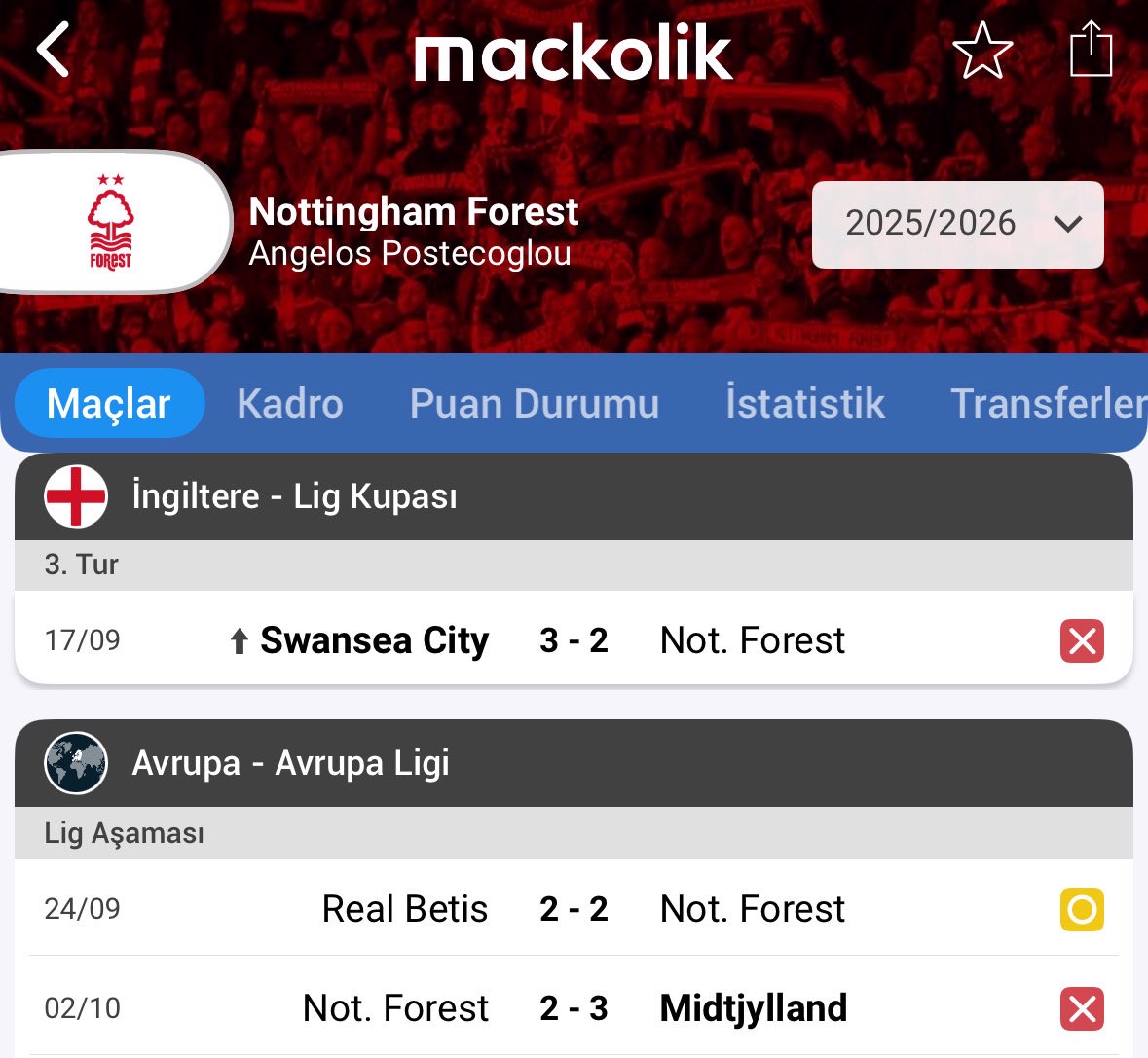The image size is (1148, 1058).
Task: Tap the red loss icon for Midtjylland match
Action: click(x=1082, y=1008)
